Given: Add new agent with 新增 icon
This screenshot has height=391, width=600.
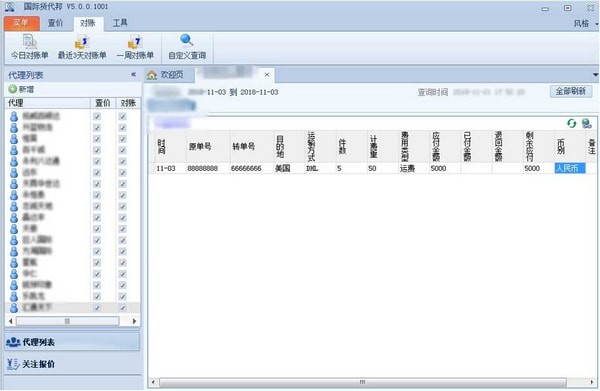Looking at the screenshot, I should click(x=13, y=89).
